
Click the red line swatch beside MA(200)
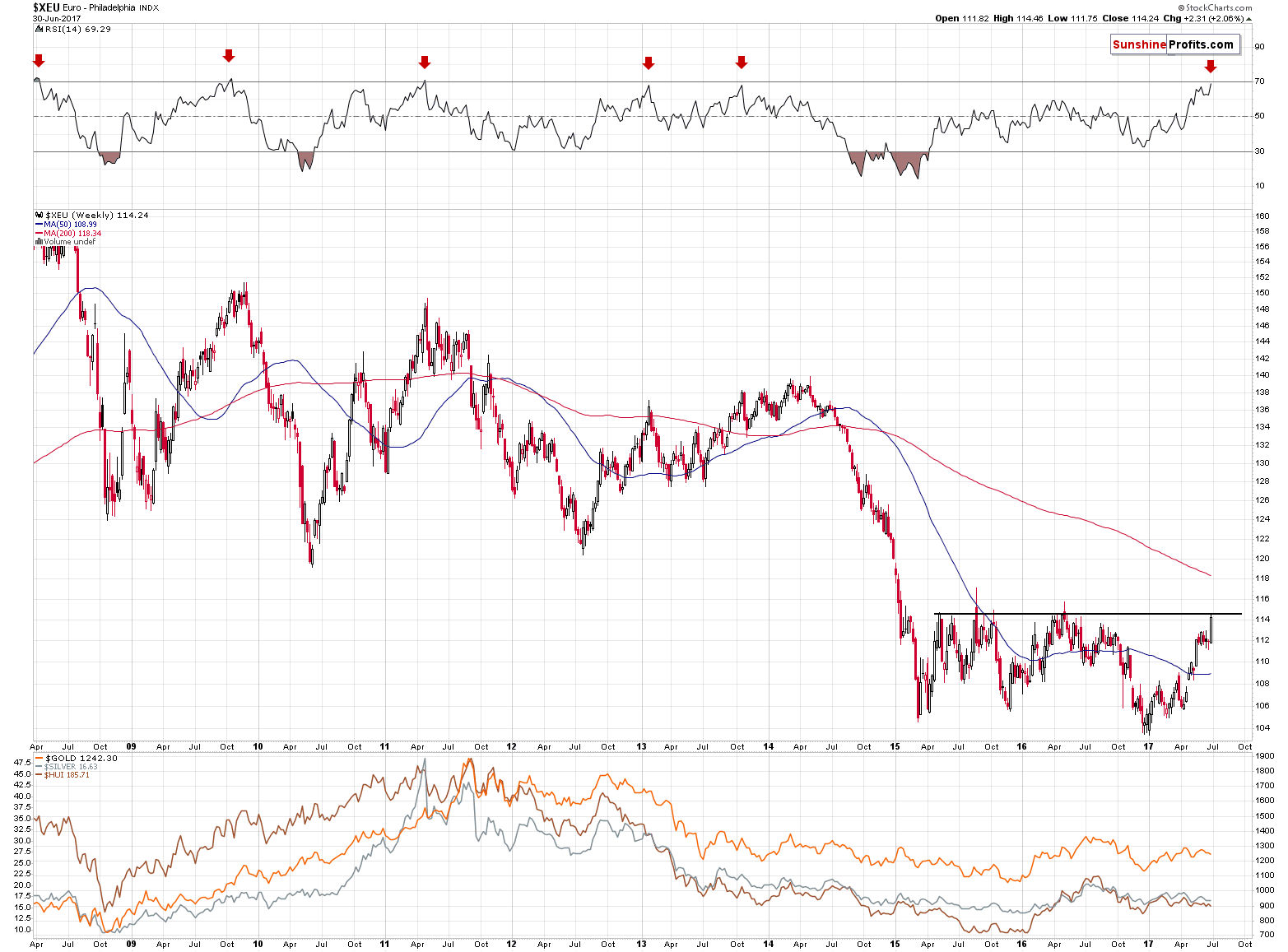coord(39,234)
